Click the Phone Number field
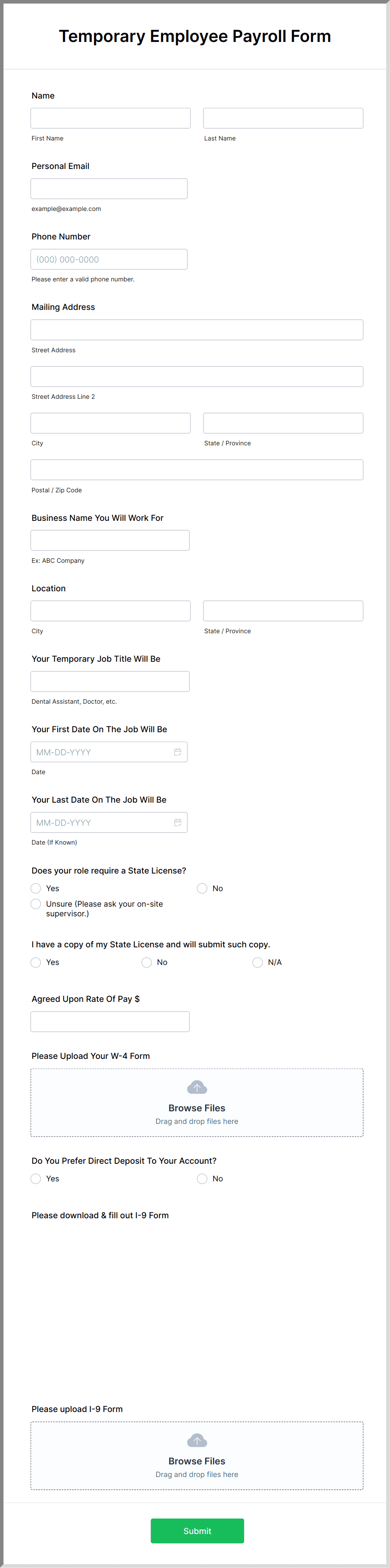390x1568 pixels. [x=109, y=259]
